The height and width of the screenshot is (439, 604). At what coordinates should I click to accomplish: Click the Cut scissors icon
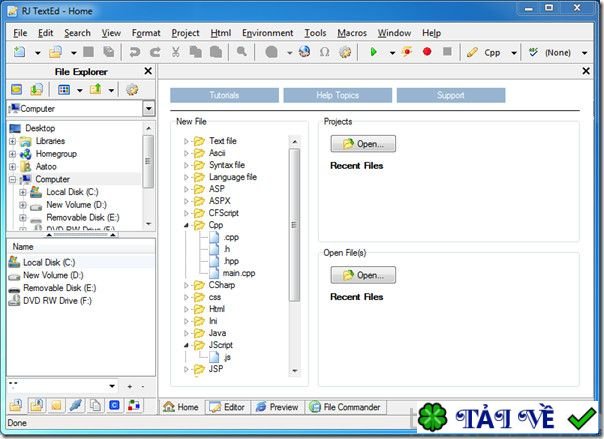click(x=176, y=52)
